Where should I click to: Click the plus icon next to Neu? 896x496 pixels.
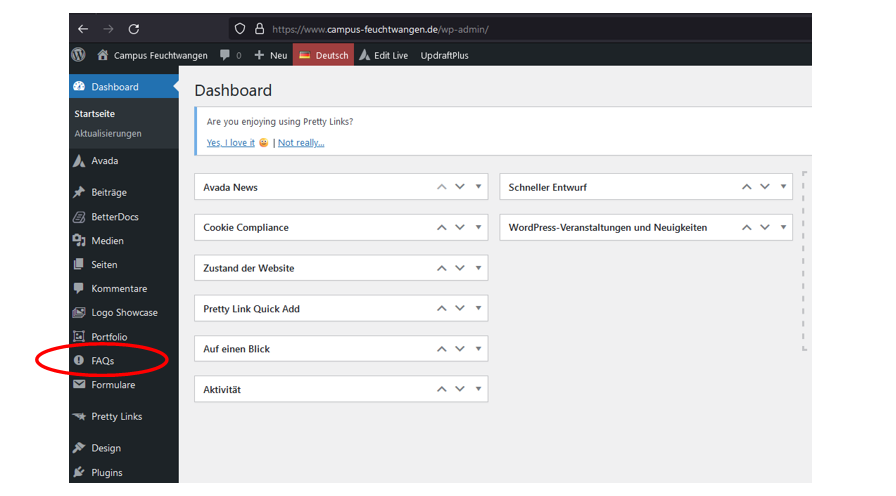[259, 55]
